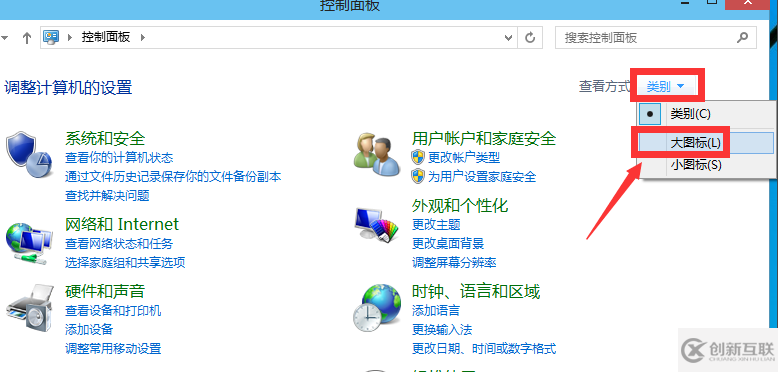Open Appearance and Personalization monitor icon
The height and width of the screenshot is (372, 778).
377,224
